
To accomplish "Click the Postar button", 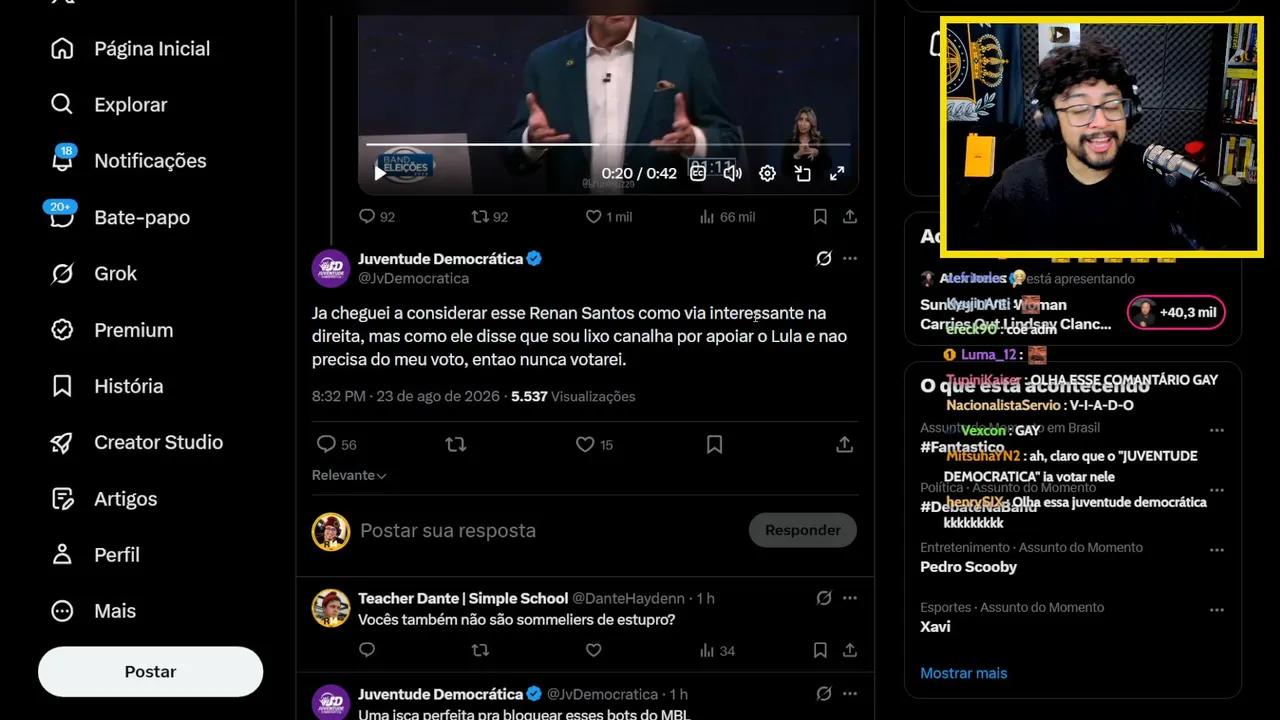I will tap(150, 672).
